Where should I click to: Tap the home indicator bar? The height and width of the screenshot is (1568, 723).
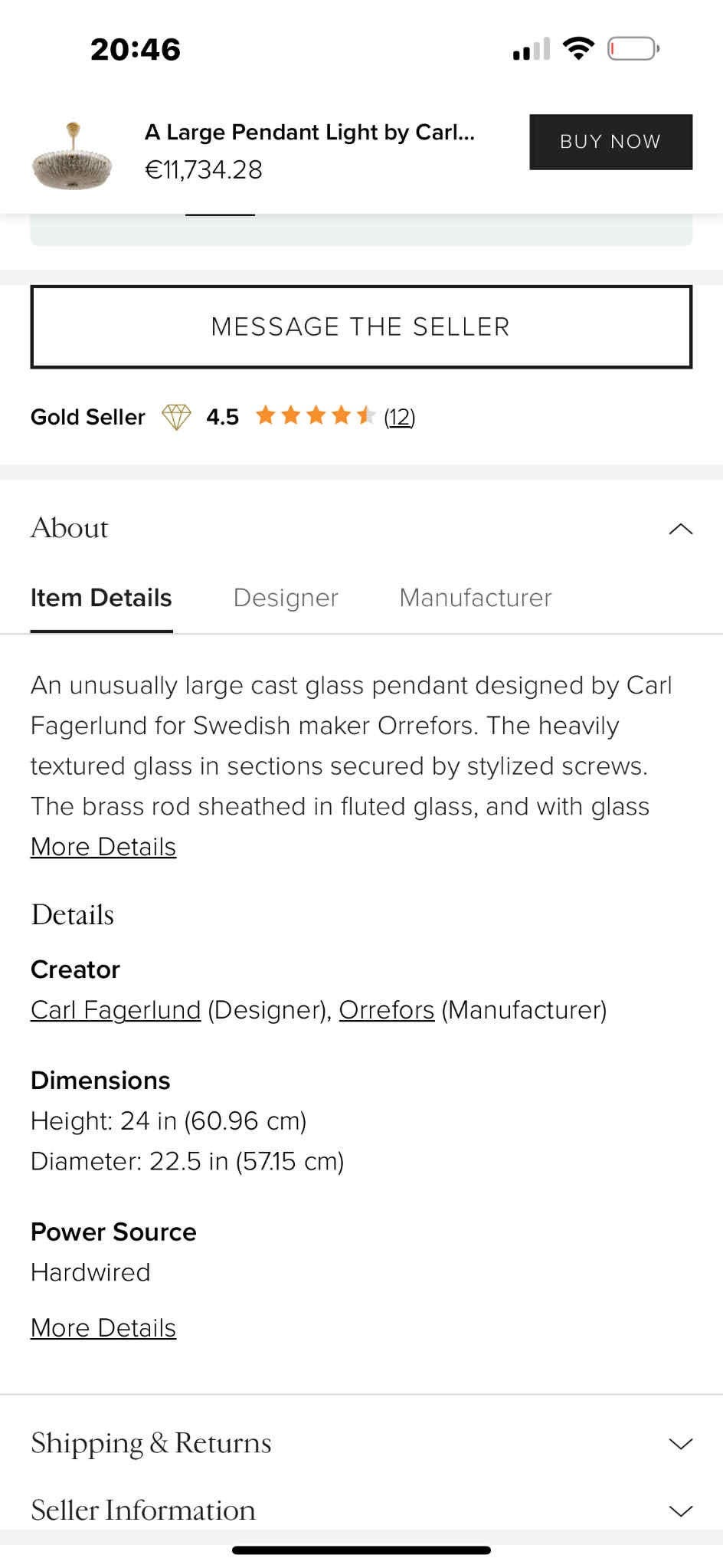click(x=361, y=1550)
